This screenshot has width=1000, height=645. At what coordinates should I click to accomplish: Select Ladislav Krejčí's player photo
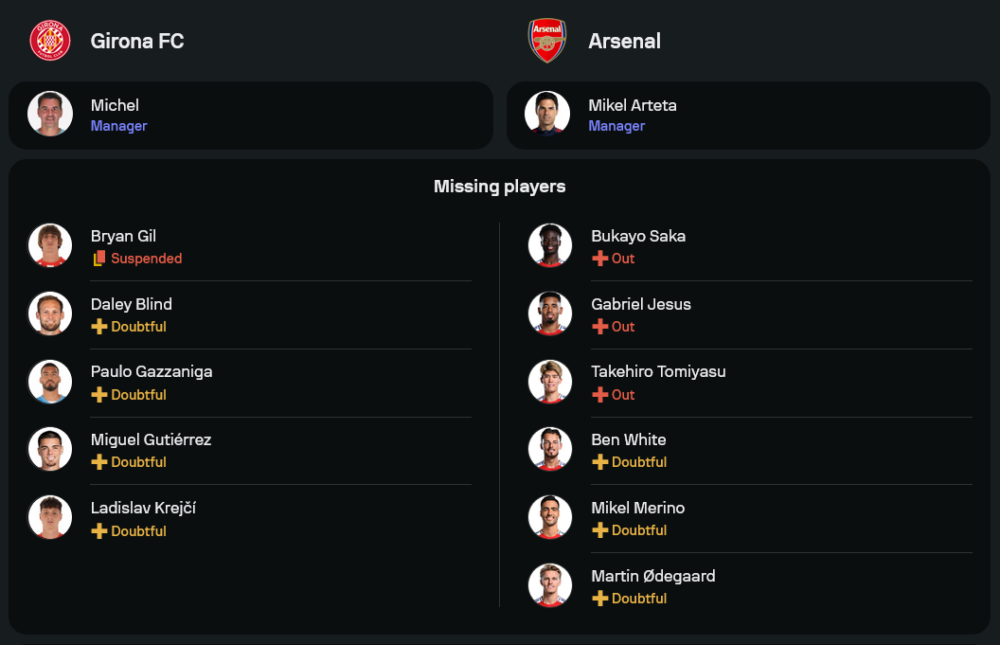coord(50,518)
